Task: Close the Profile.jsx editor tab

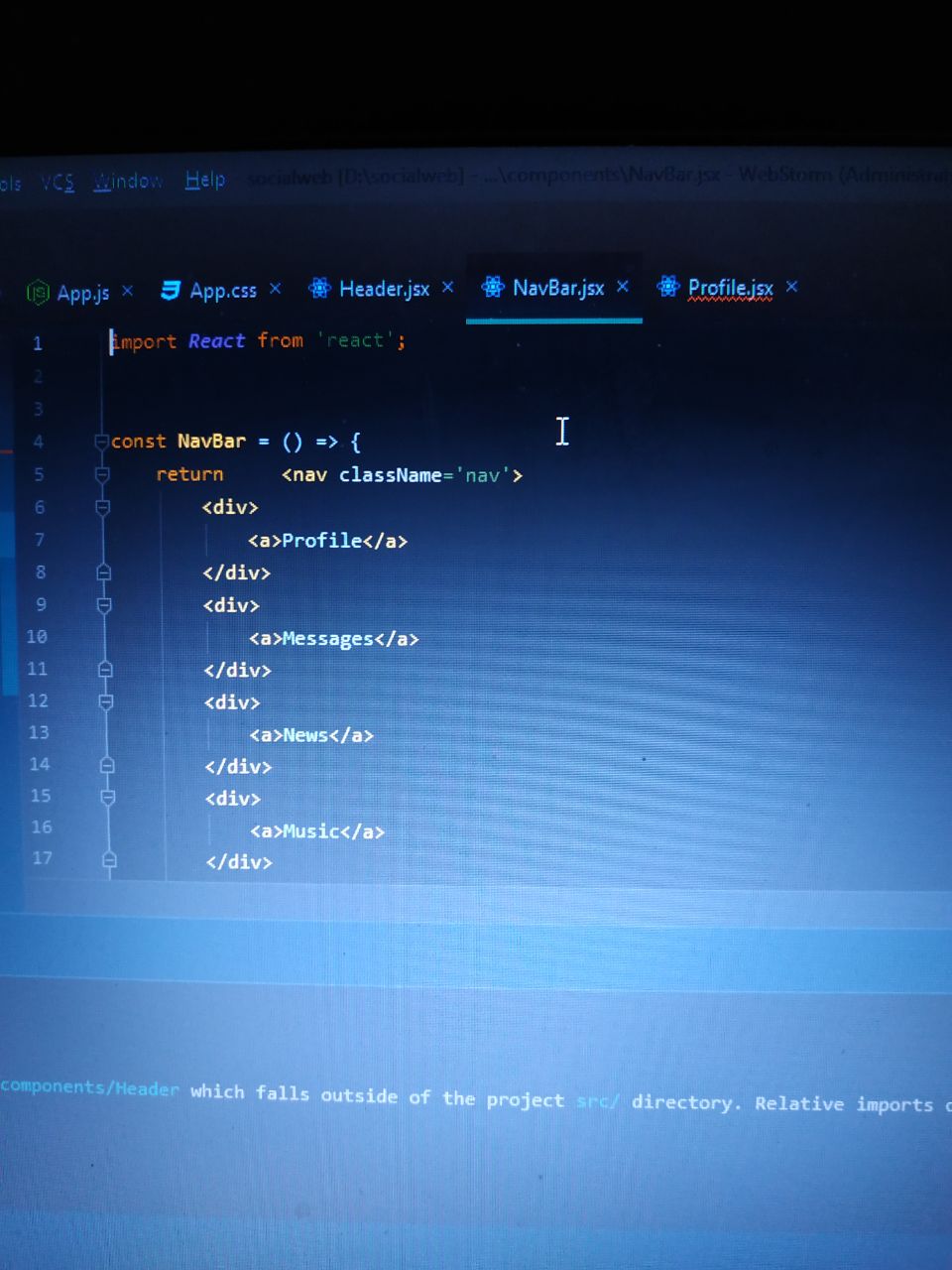Action: pos(791,287)
